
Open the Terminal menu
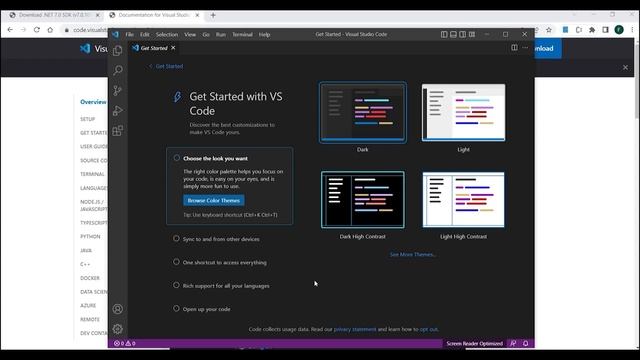point(242,35)
